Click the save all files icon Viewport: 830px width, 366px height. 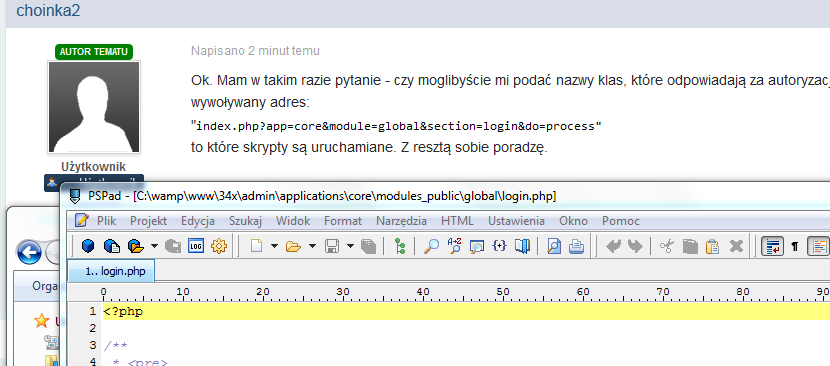[x=368, y=246]
